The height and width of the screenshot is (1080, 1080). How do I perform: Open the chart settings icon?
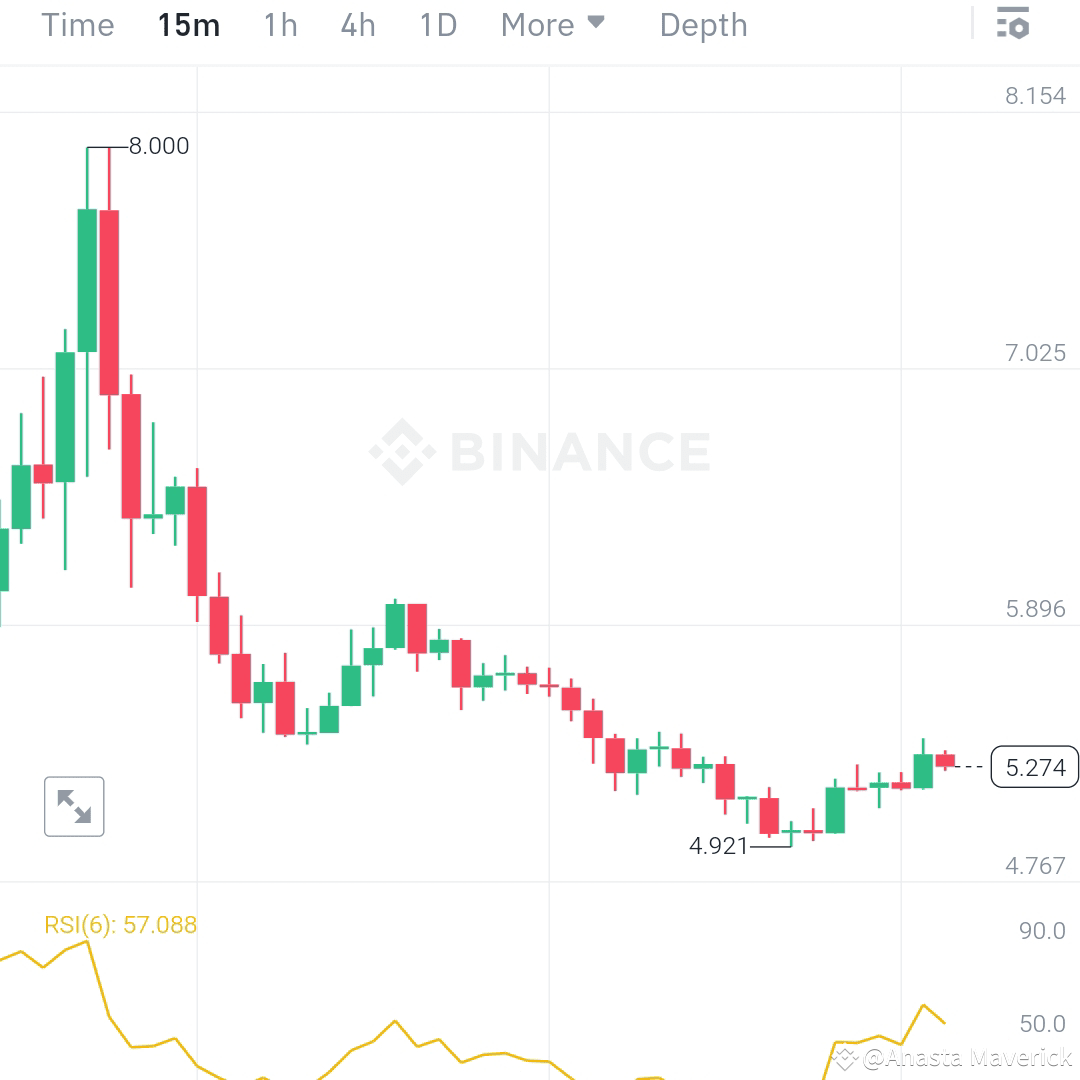[x=1013, y=24]
